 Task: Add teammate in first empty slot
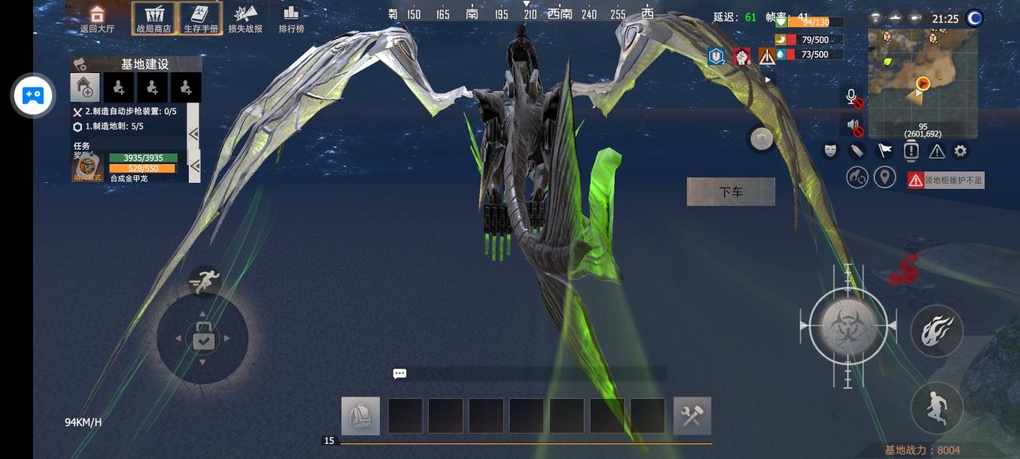click(x=119, y=88)
